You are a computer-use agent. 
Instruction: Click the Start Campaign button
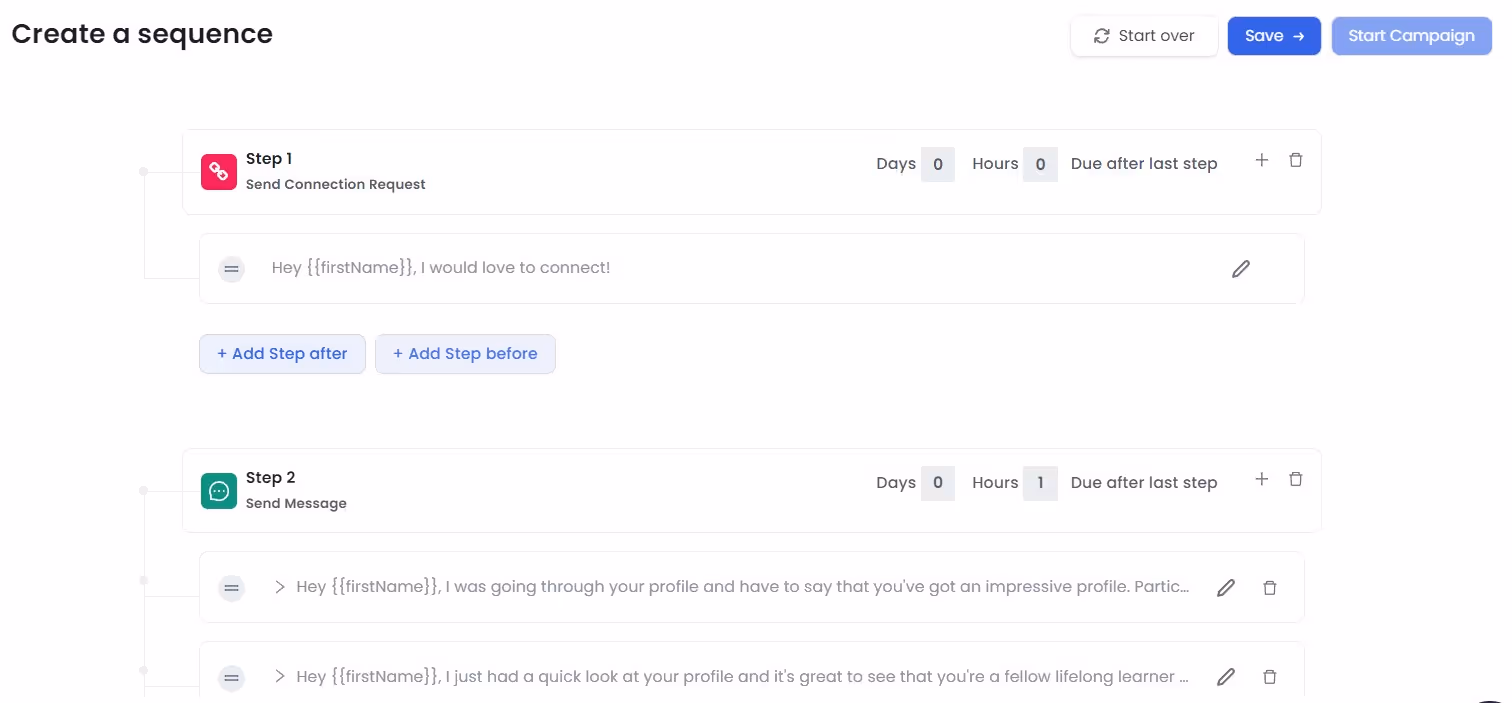(x=1411, y=35)
